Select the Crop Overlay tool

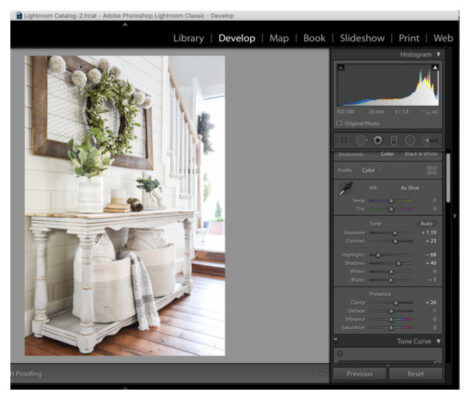tap(343, 141)
